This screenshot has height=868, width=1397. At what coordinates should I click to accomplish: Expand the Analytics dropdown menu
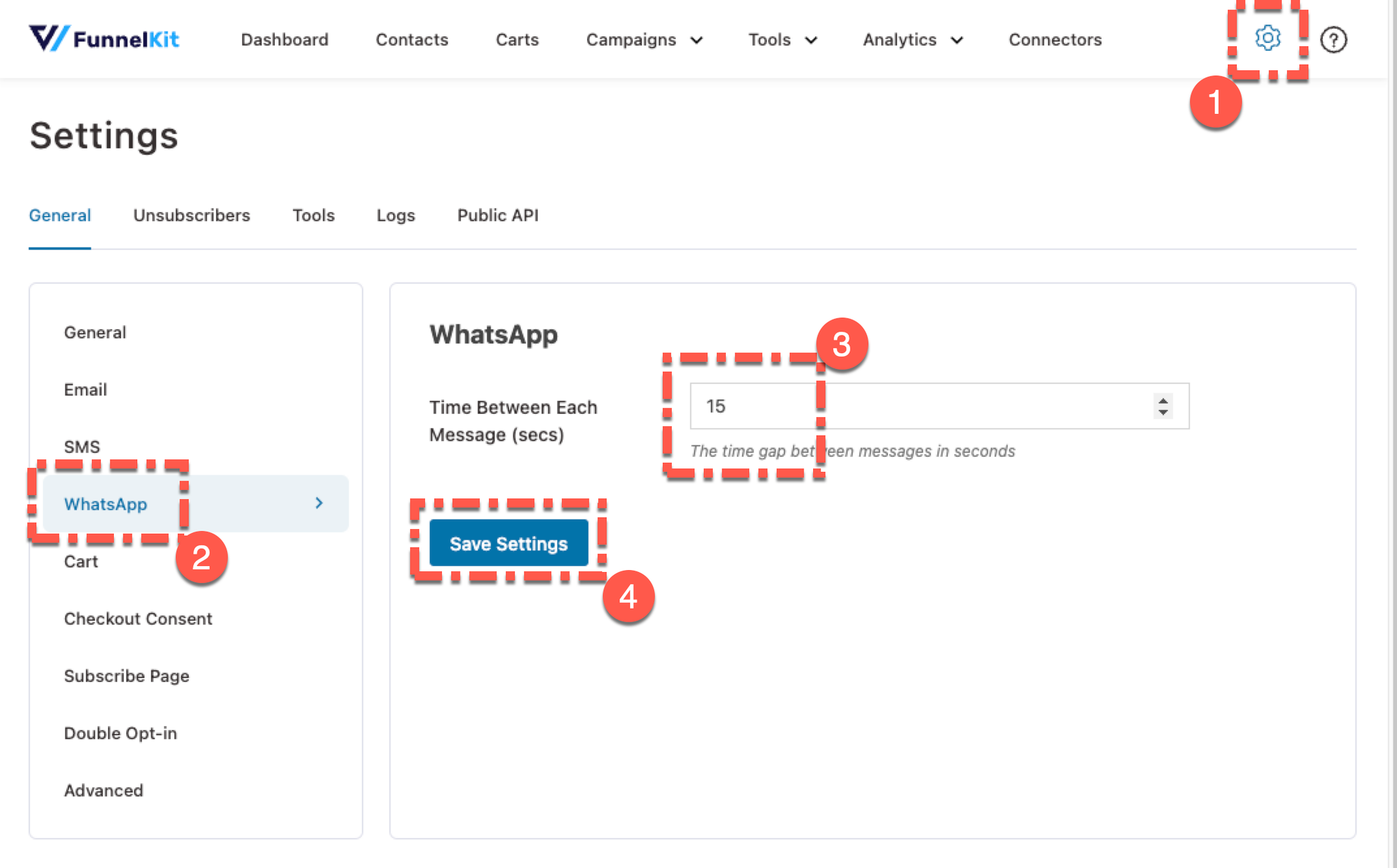pos(913,40)
